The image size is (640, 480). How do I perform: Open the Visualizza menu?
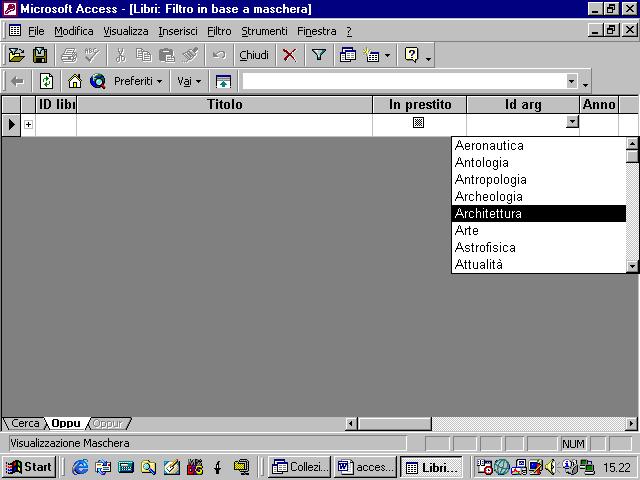[x=126, y=31]
